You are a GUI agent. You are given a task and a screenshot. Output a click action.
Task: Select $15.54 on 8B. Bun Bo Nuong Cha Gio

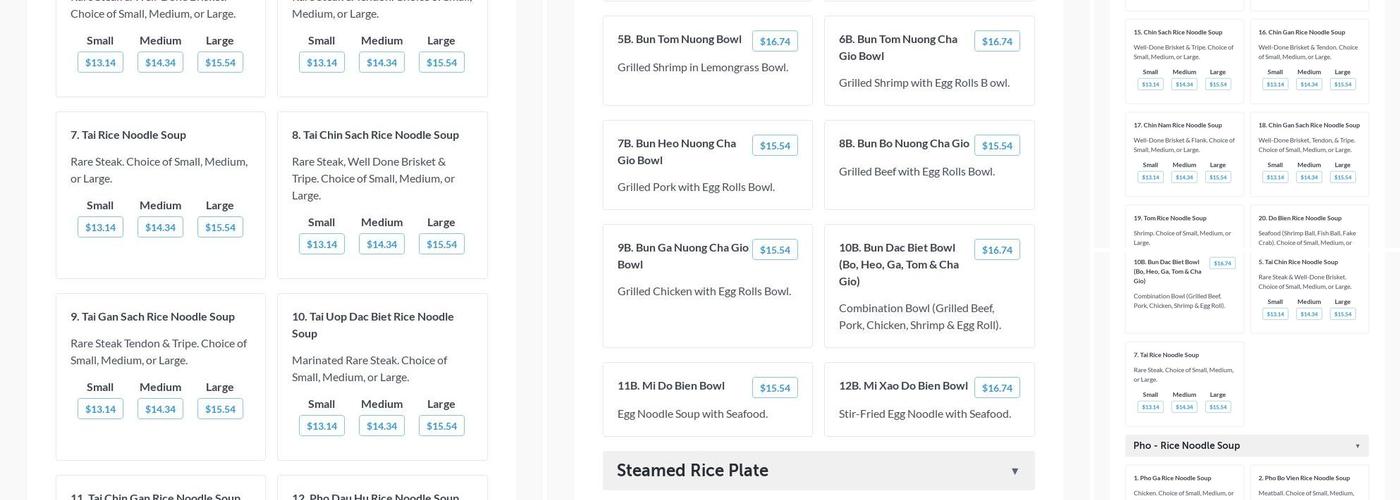pos(997,146)
